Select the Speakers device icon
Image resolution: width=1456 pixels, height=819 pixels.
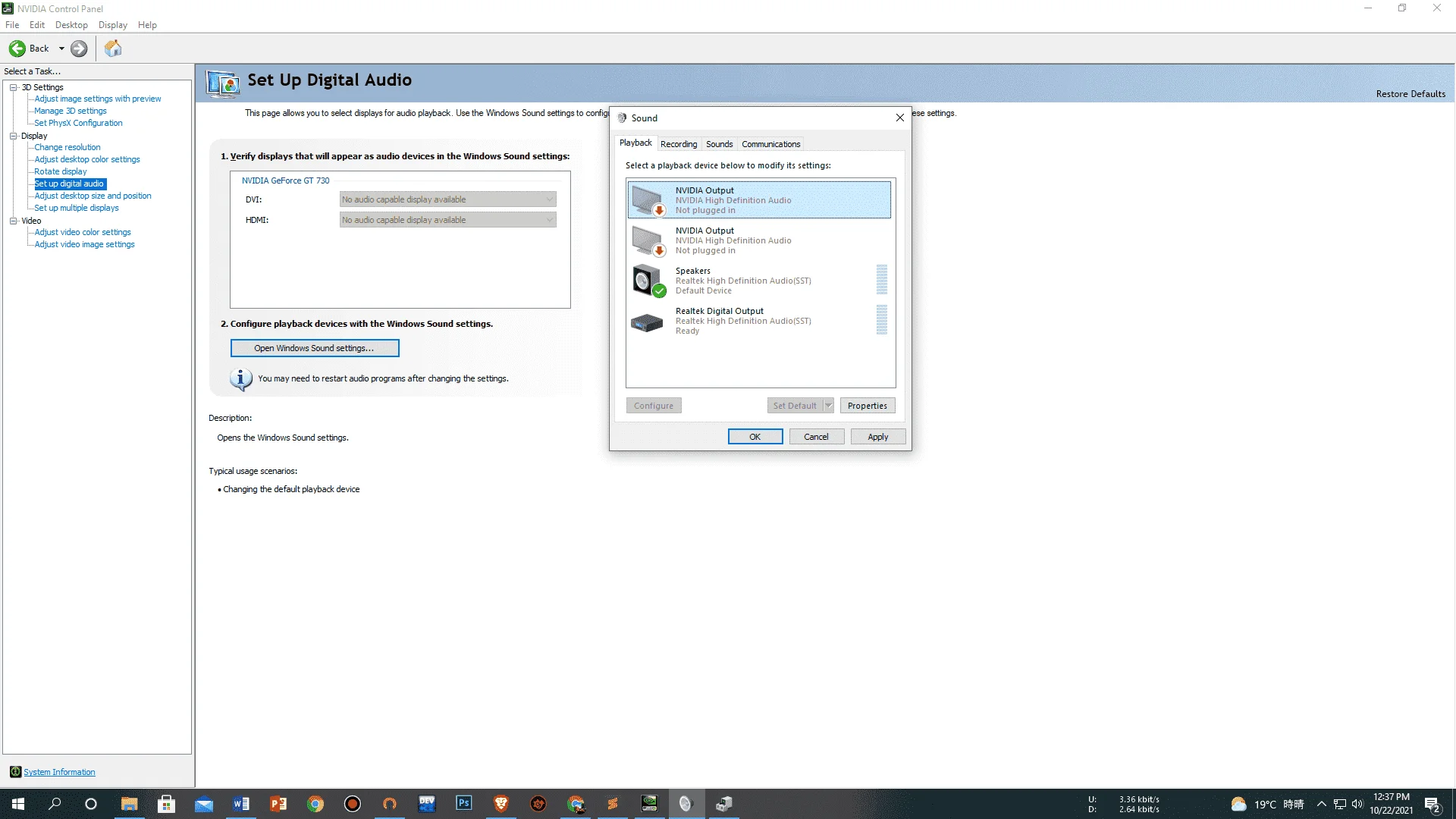648,281
